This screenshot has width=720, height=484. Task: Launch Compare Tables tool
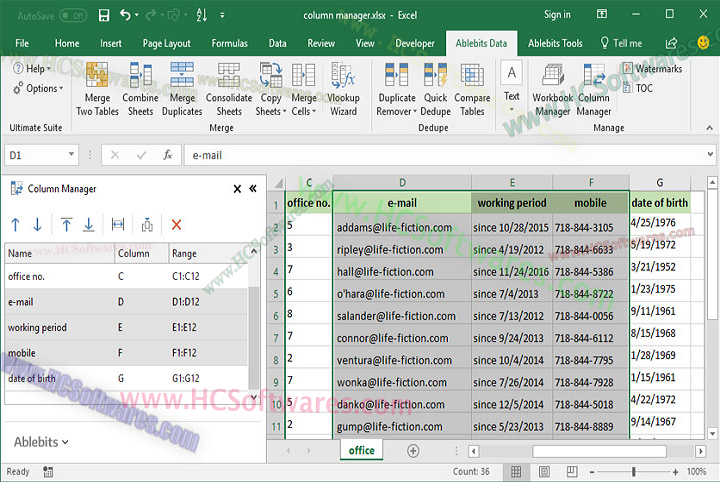coord(472,89)
